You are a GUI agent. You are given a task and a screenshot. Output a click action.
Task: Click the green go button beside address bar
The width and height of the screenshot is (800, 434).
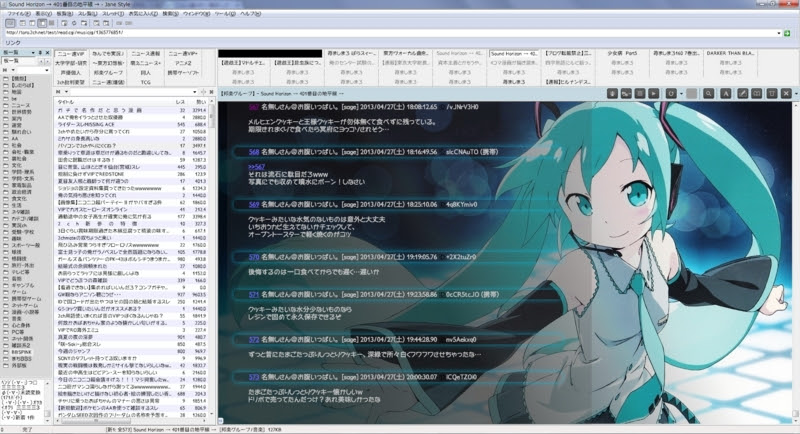tap(787, 33)
